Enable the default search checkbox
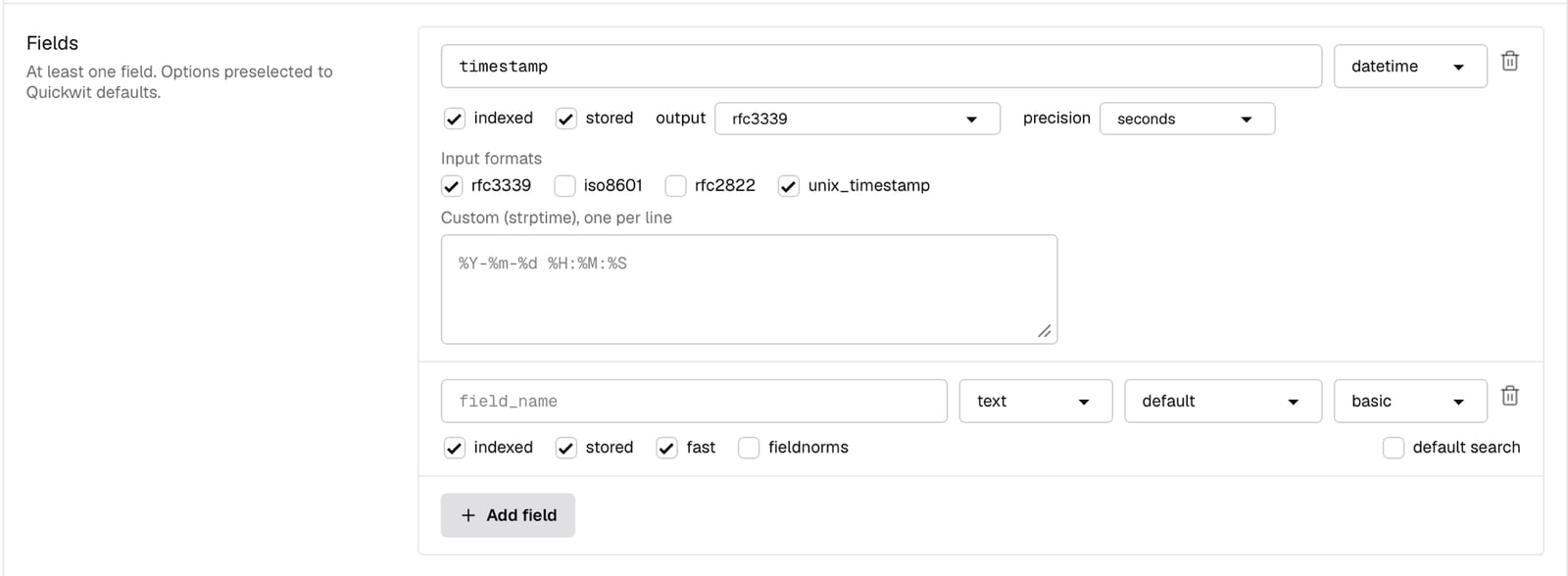Image resolution: width=1568 pixels, height=576 pixels. pyautogui.click(x=1394, y=448)
